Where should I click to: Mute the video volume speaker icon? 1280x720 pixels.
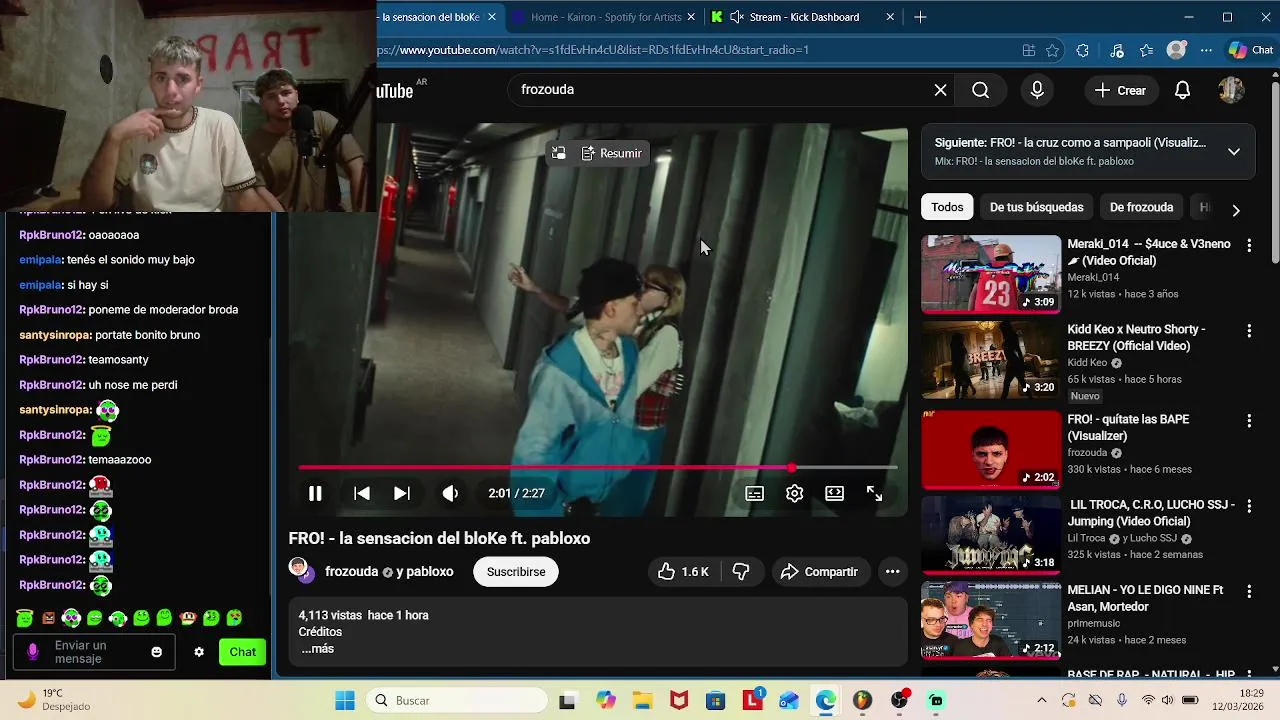pos(450,493)
